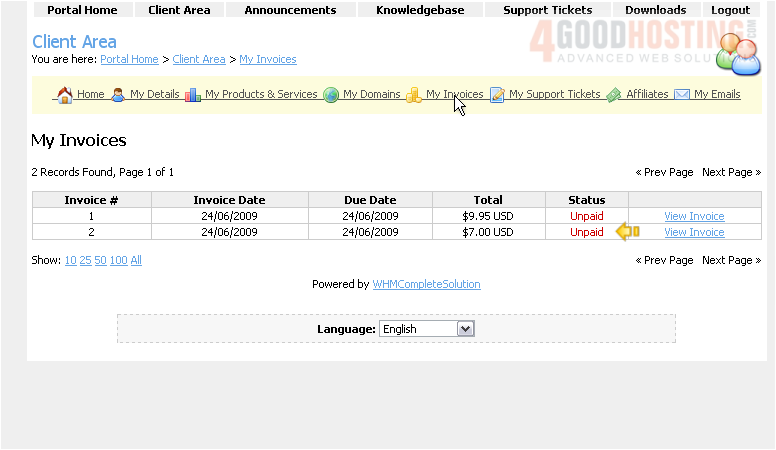The image size is (776, 450).
Task: Click the person icon beside My Details
Action: 118,95
